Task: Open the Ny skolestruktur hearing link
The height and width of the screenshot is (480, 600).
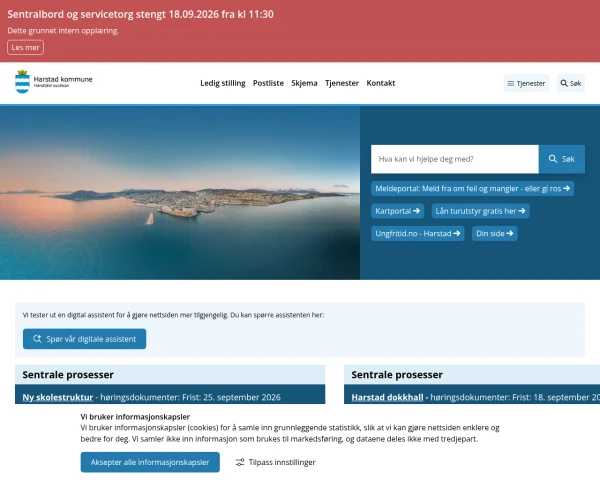Action: pyautogui.click(x=58, y=397)
